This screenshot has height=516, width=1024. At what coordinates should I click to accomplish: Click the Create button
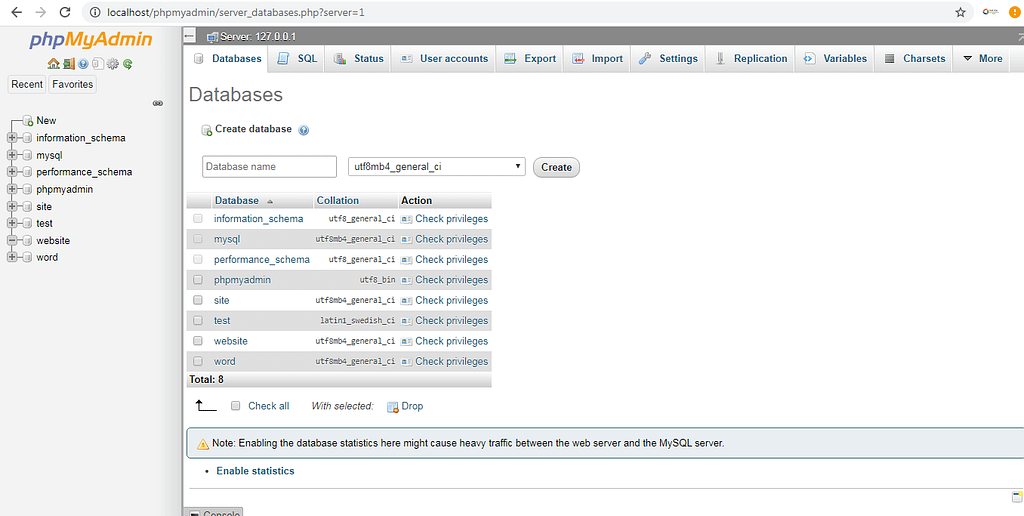(556, 167)
